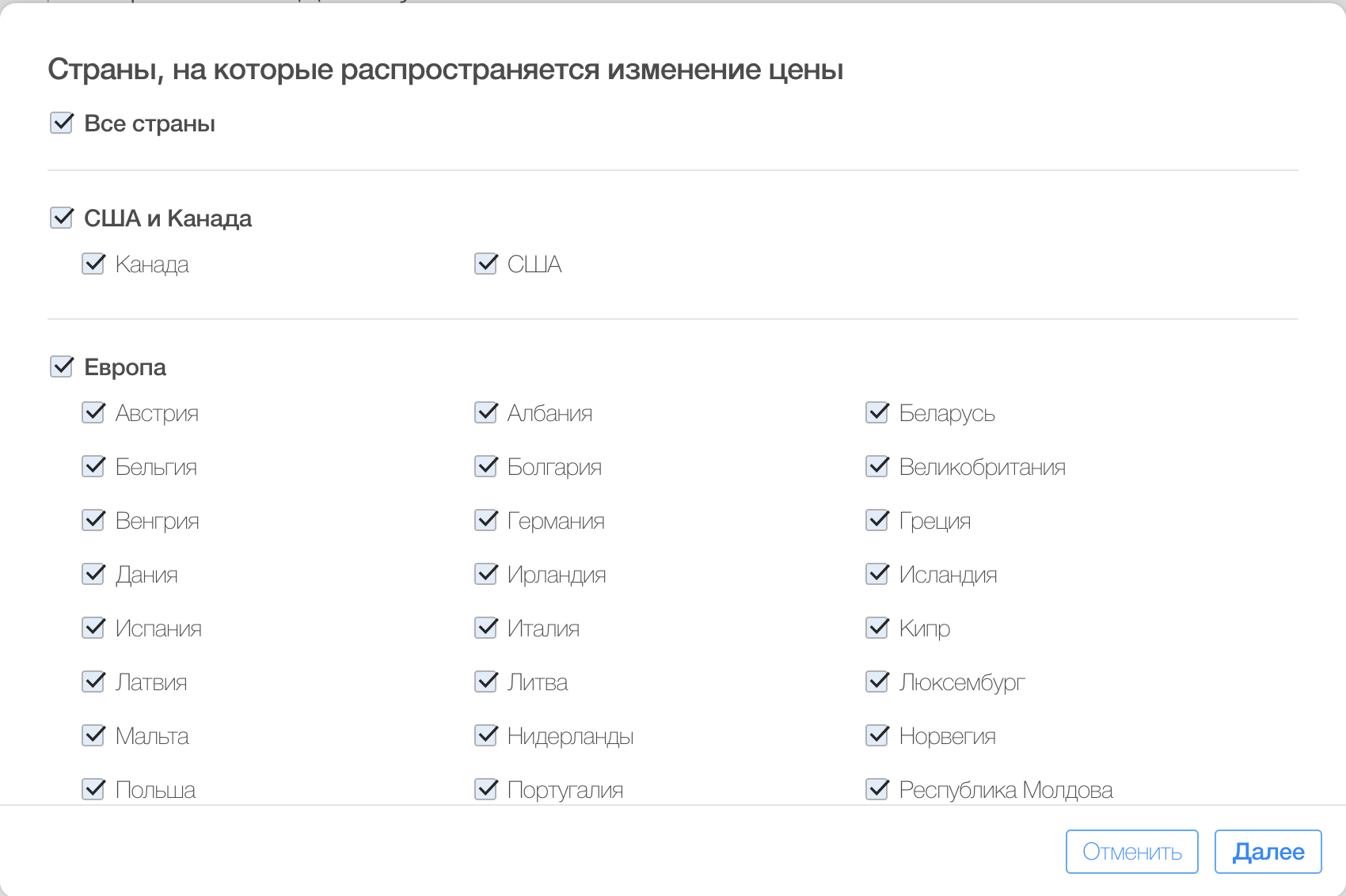Click the Отменить button

pos(1131,851)
